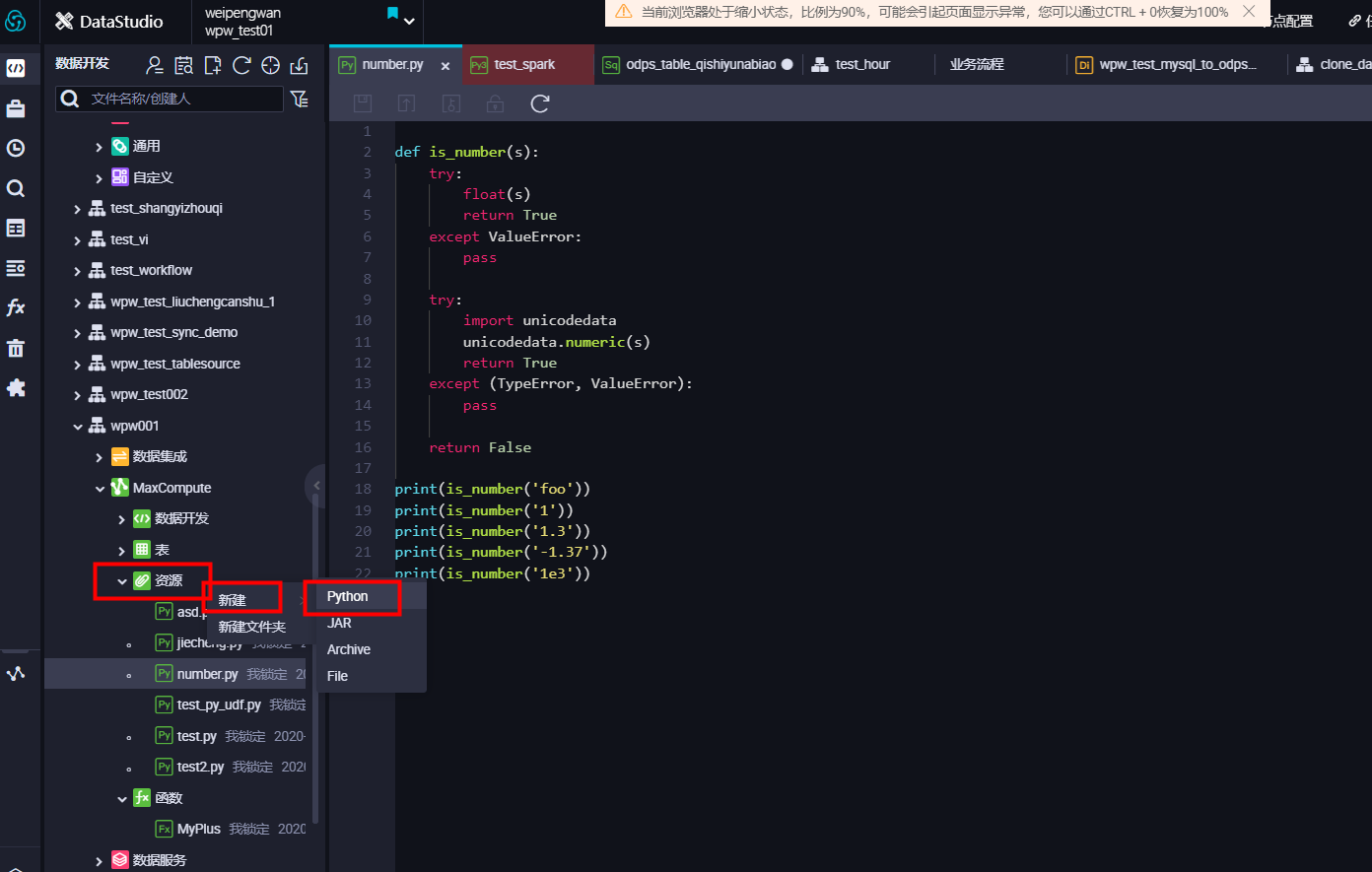Viewport: 1372px width, 872px height.
Task: Expand the test_workflow node
Action: tap(77, 271)
